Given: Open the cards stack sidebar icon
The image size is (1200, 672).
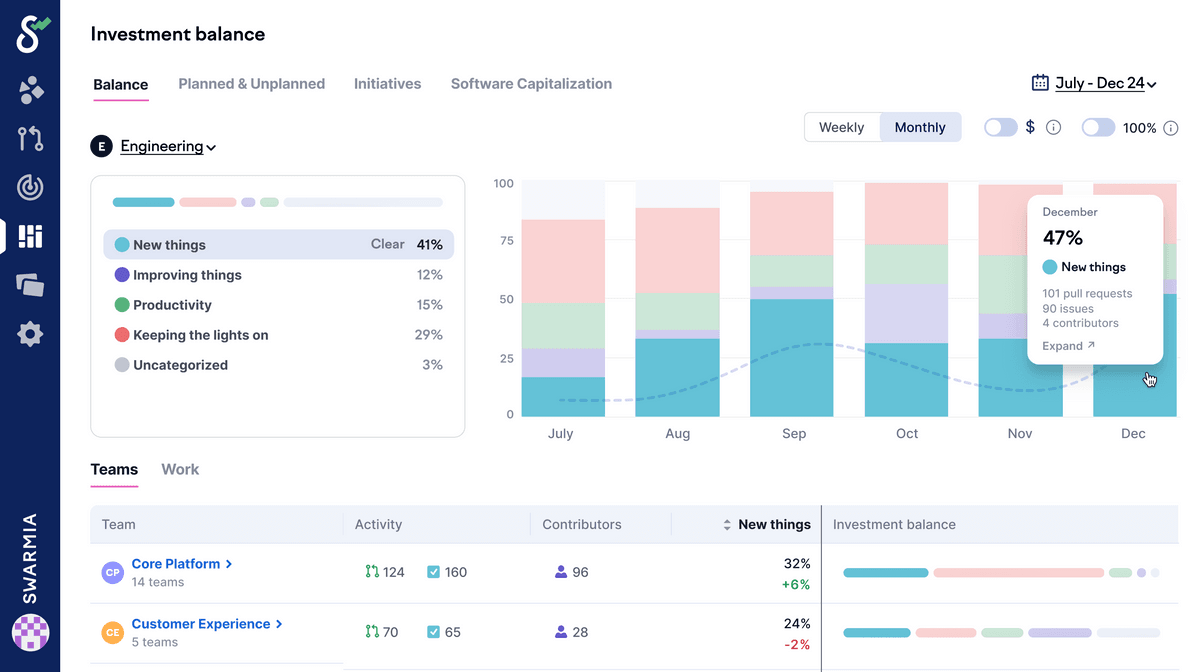Looking at the screenshot, I should point(30,285).
